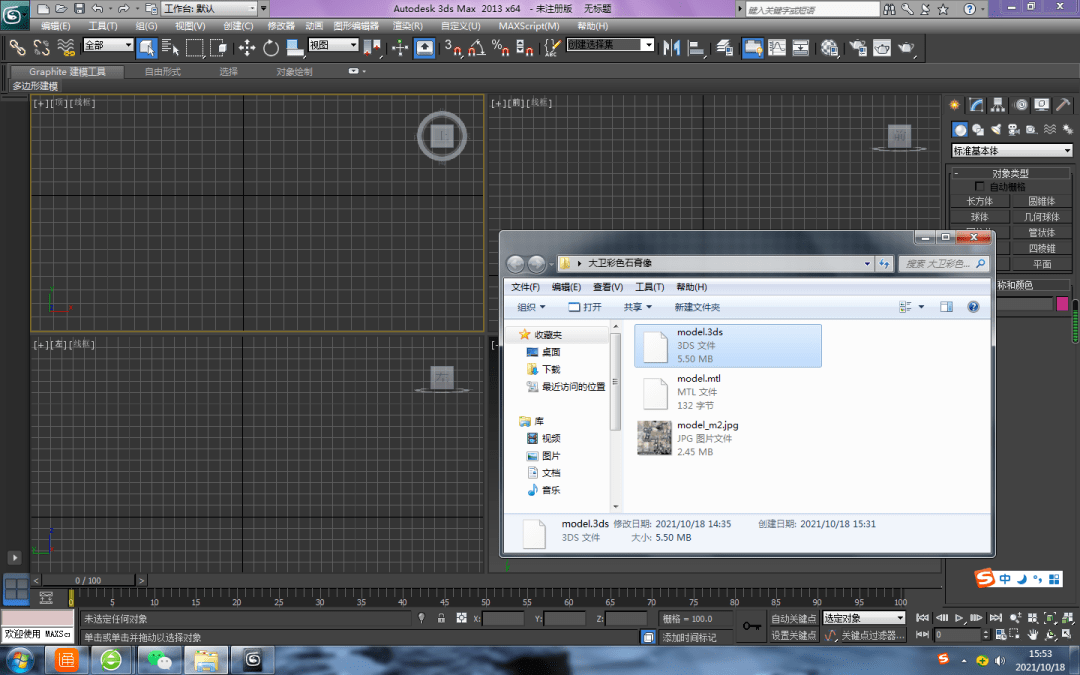
Task: Toggle the 3D Snaps button
Action: [x=453, y=47]
